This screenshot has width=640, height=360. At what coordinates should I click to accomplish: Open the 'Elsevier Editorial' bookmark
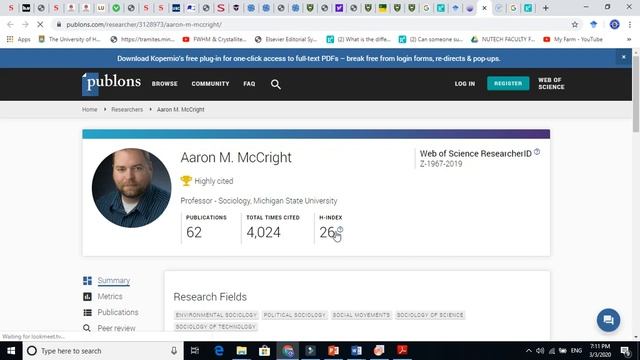pyautogui.click(x=286, y=39)
